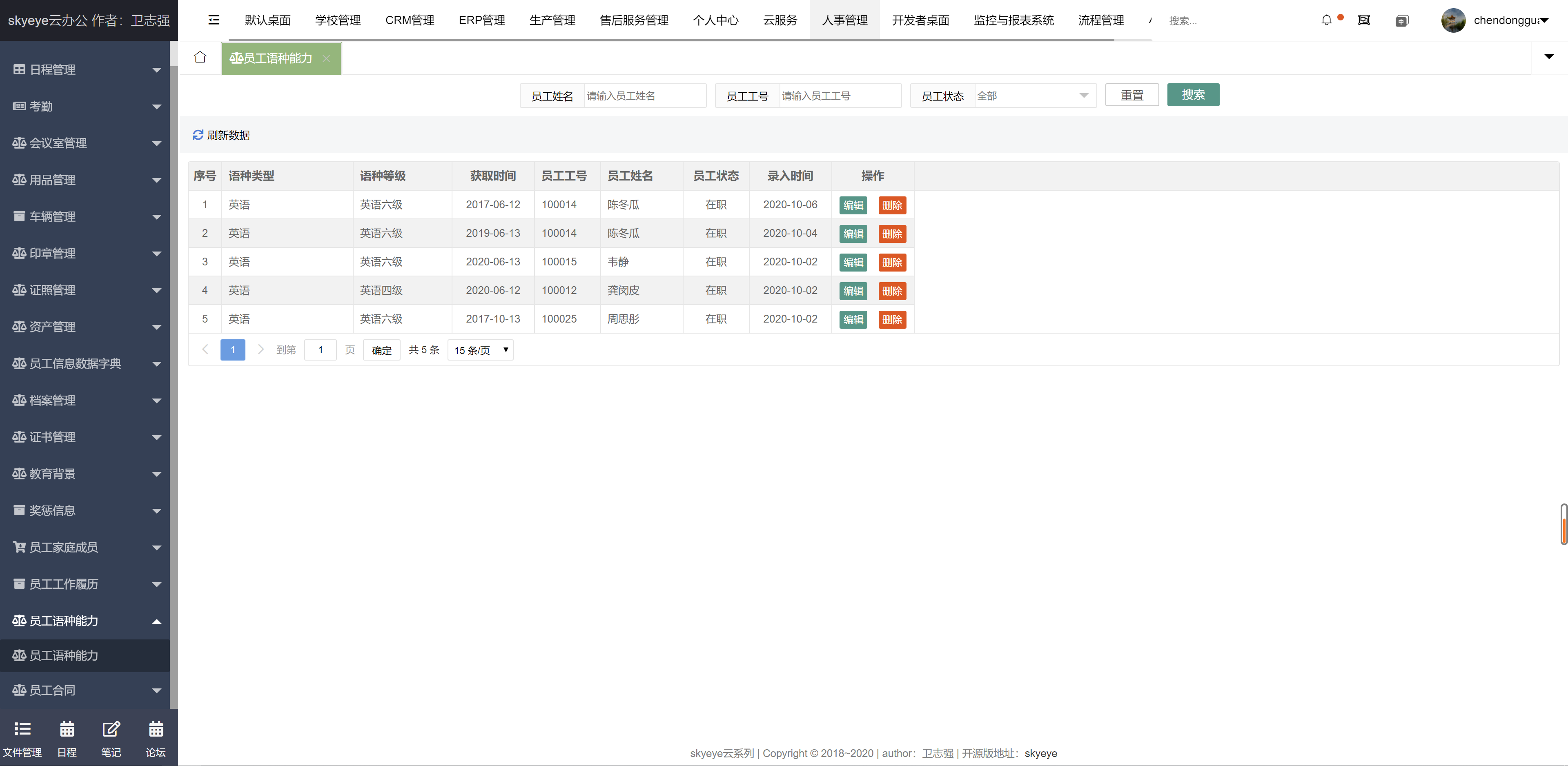Focus the 员工姓名 input field

[x=645, y=96]
